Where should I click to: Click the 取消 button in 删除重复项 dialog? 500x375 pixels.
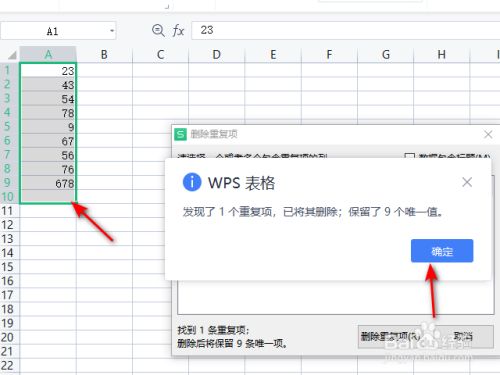[464, 336]
